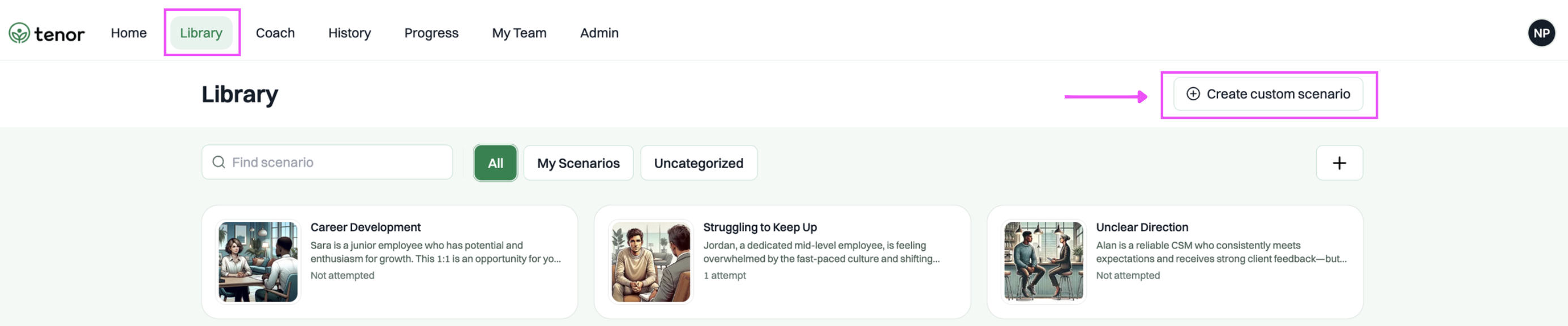Viewport: 1568px width, 326px height.
Task: Open the Admin section
Action: pyautogui.click(x=599, y=33)
